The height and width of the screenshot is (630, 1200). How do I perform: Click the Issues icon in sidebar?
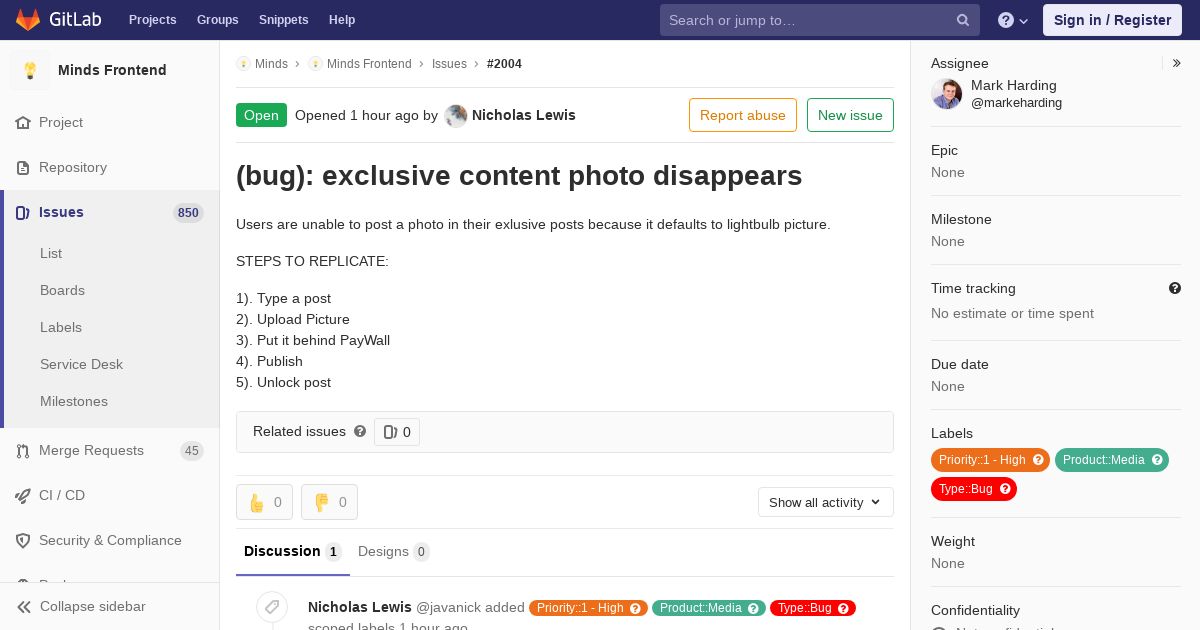[x=23, y=213]
